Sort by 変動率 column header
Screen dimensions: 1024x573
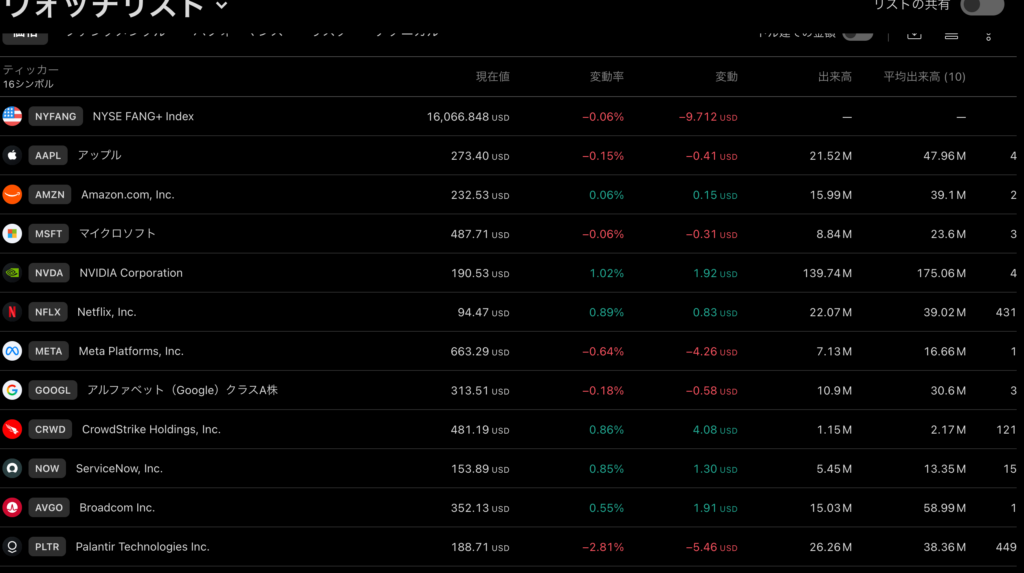click(606, 77)
